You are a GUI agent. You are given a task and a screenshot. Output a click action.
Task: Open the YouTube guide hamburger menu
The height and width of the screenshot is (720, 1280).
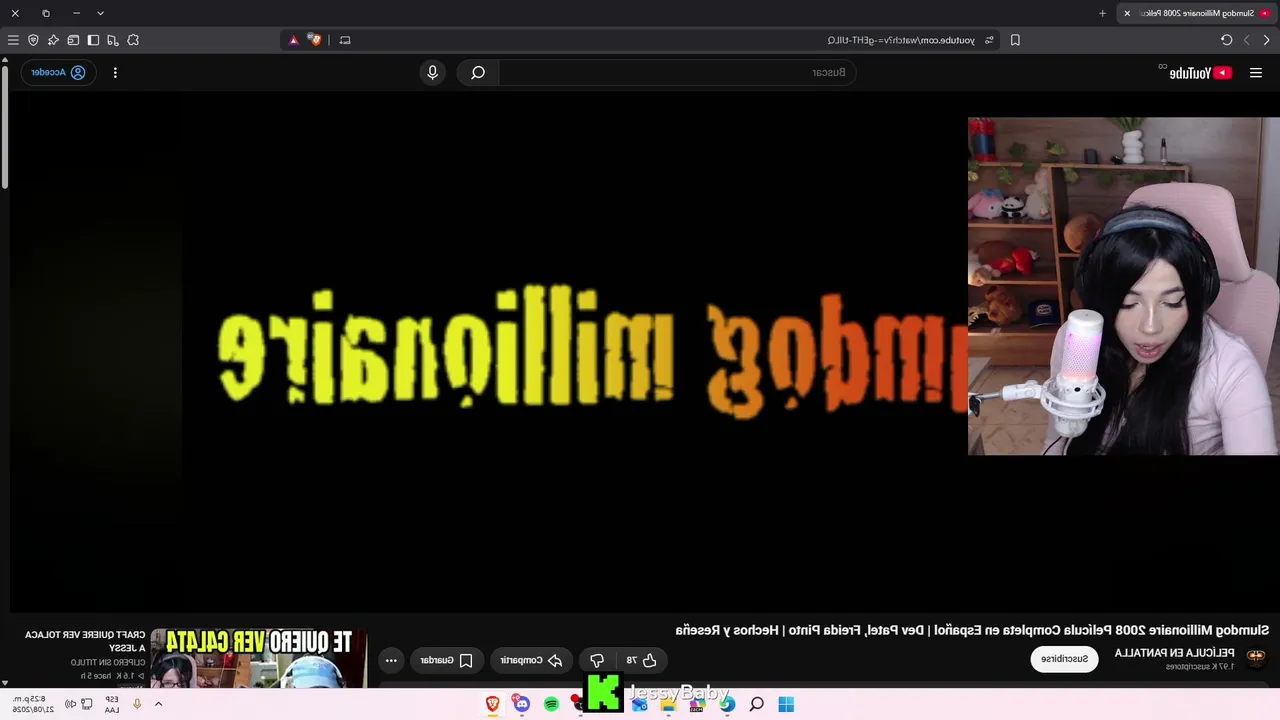pyautogui.click(x=1256, y=72)
